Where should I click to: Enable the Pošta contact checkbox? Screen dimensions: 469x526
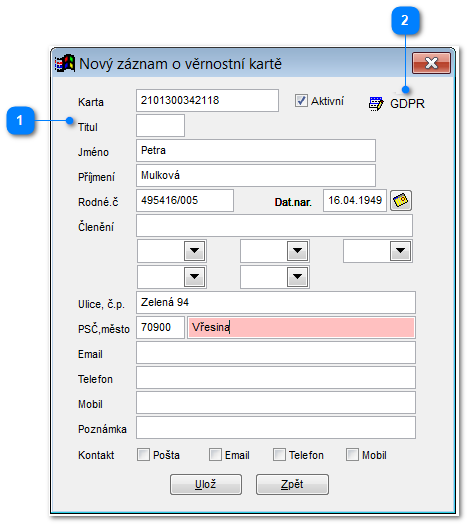pos(143,455)
